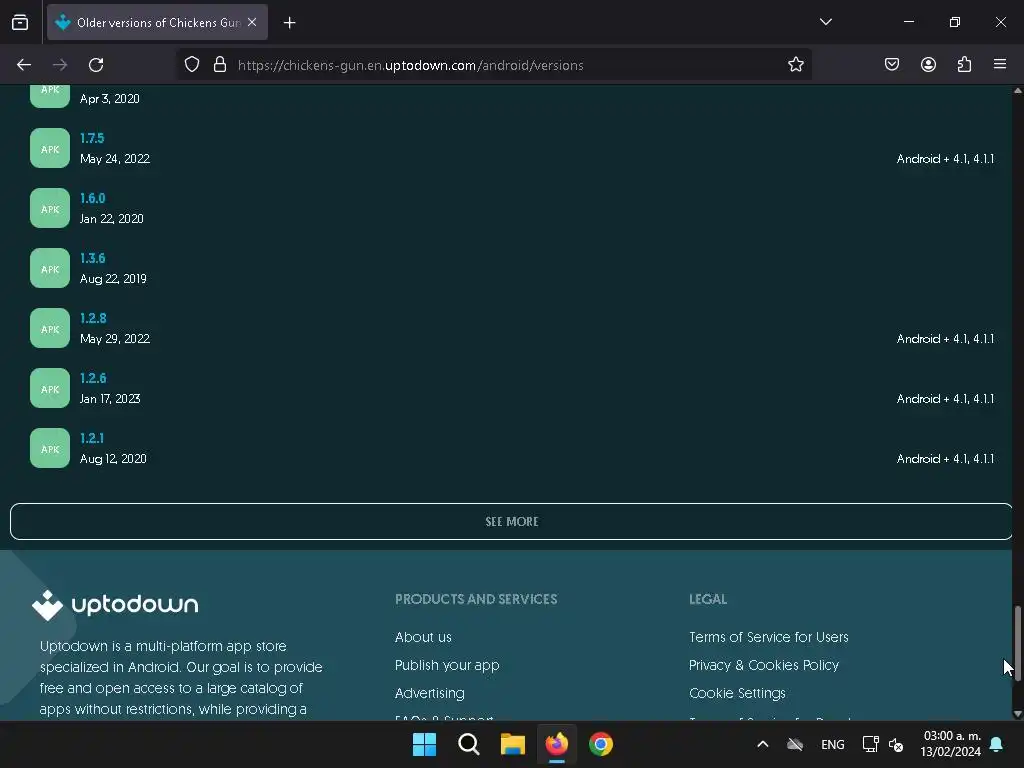Click APK icon for version 1.7.5
Image resolution: width=1024 pixels, height=768 pixels.
(x=50, y=148)
